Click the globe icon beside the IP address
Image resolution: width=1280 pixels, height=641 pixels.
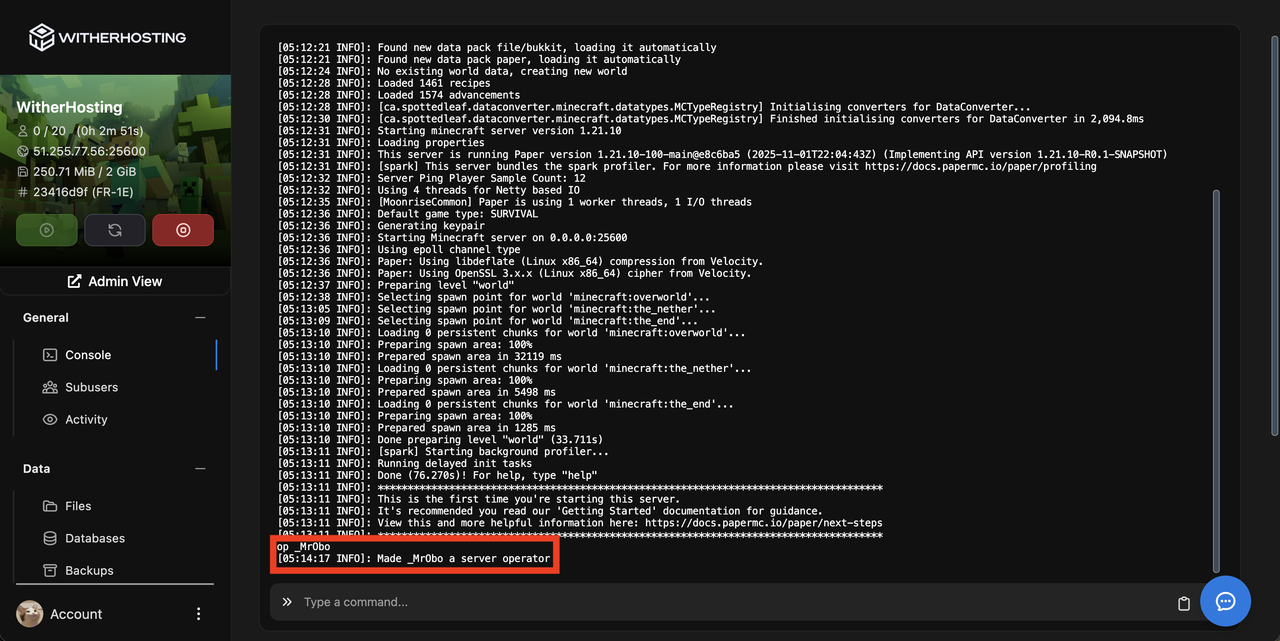pos(23,151)
